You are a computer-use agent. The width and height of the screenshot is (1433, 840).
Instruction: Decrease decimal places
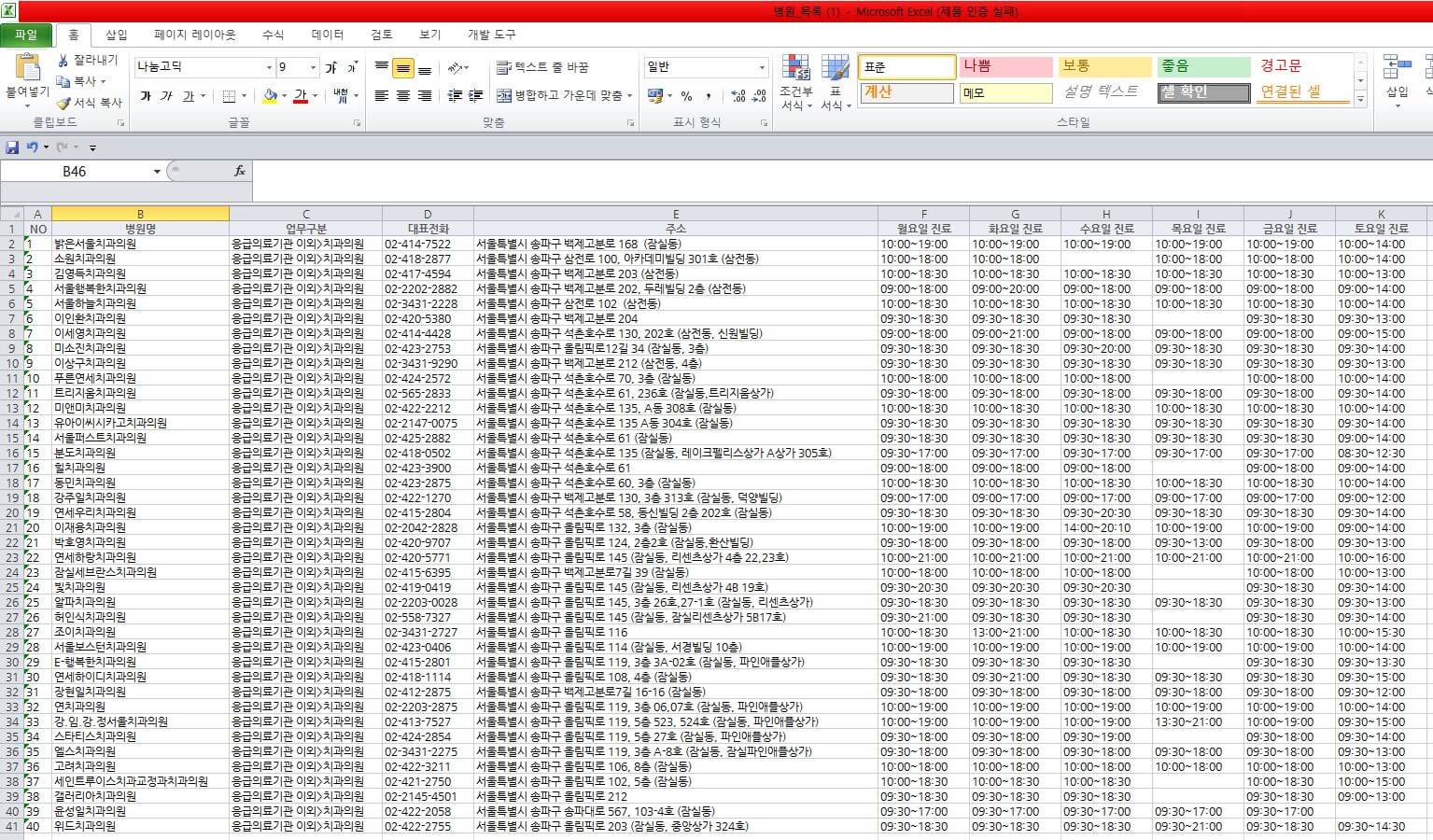pos(759,95)
